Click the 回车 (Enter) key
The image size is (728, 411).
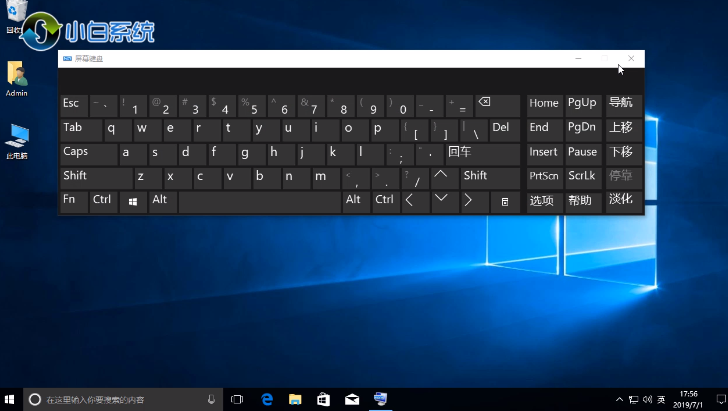[x=483, y=154]
